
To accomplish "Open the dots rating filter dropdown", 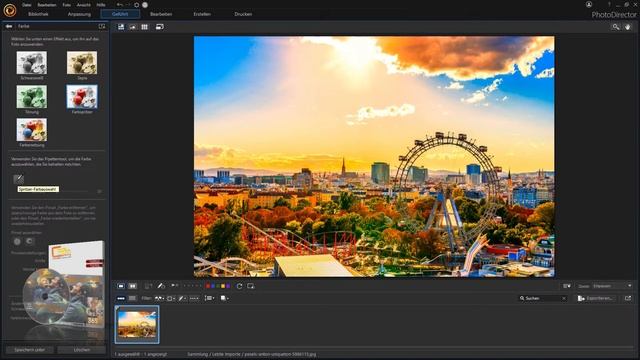I will click(x=194, y=298).
